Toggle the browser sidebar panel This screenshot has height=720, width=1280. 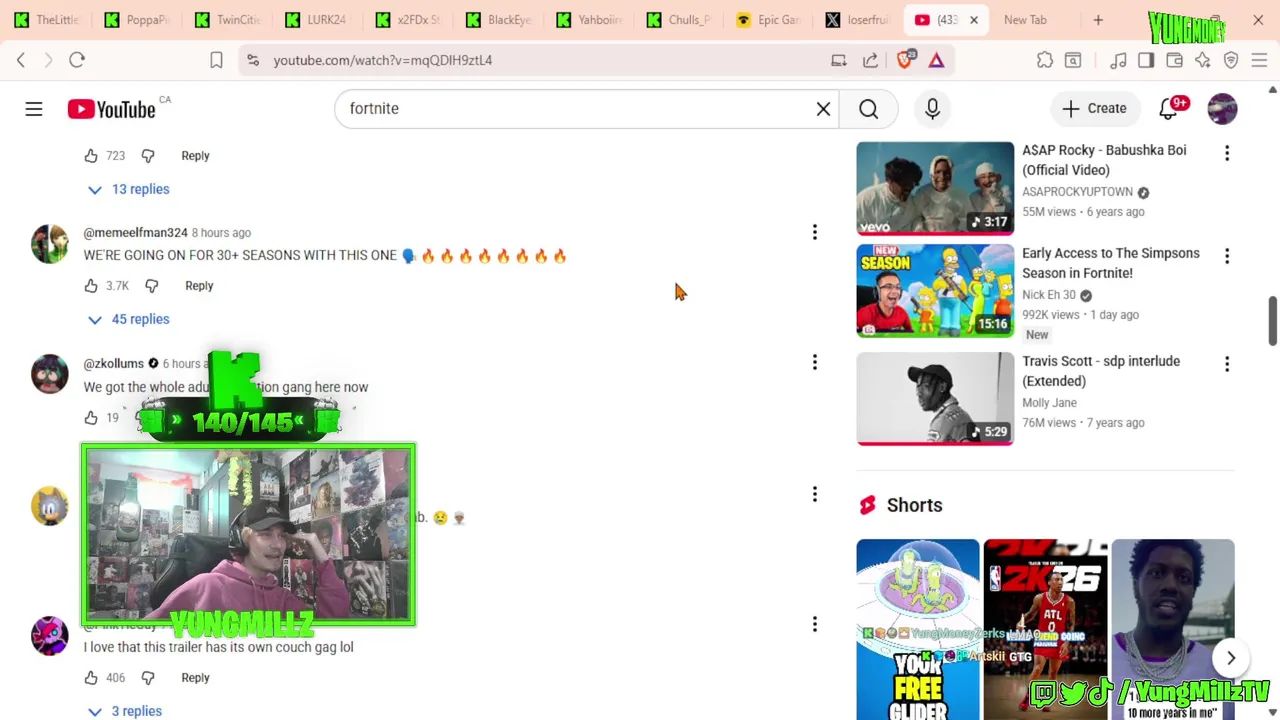(x=1146, y=60)
